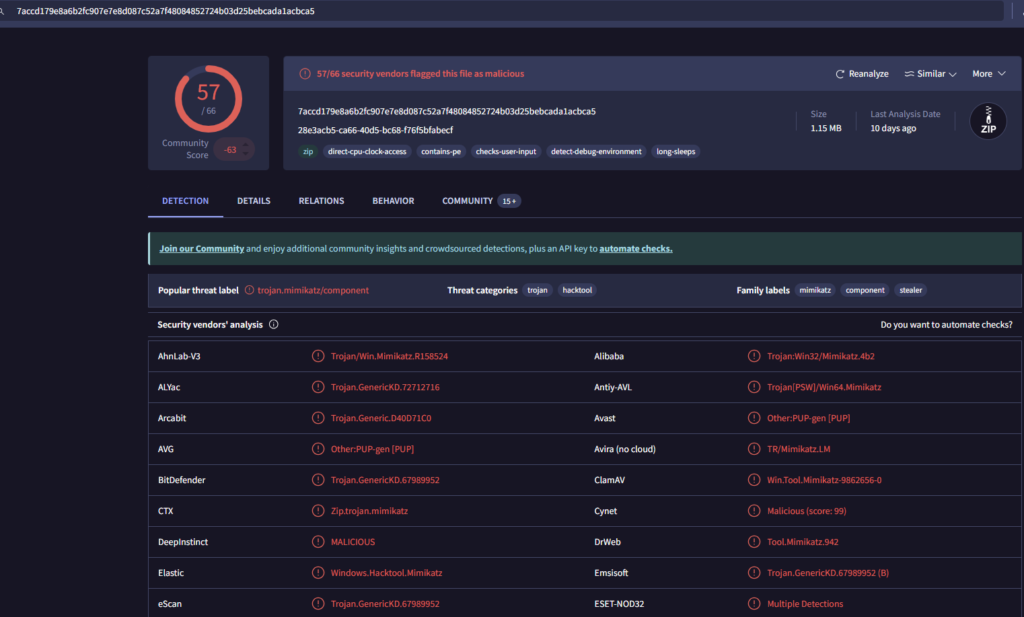Downvote the community score with the down arrow
The height and width of the screenshot is (617, 1024).
[x=246, y=154]
